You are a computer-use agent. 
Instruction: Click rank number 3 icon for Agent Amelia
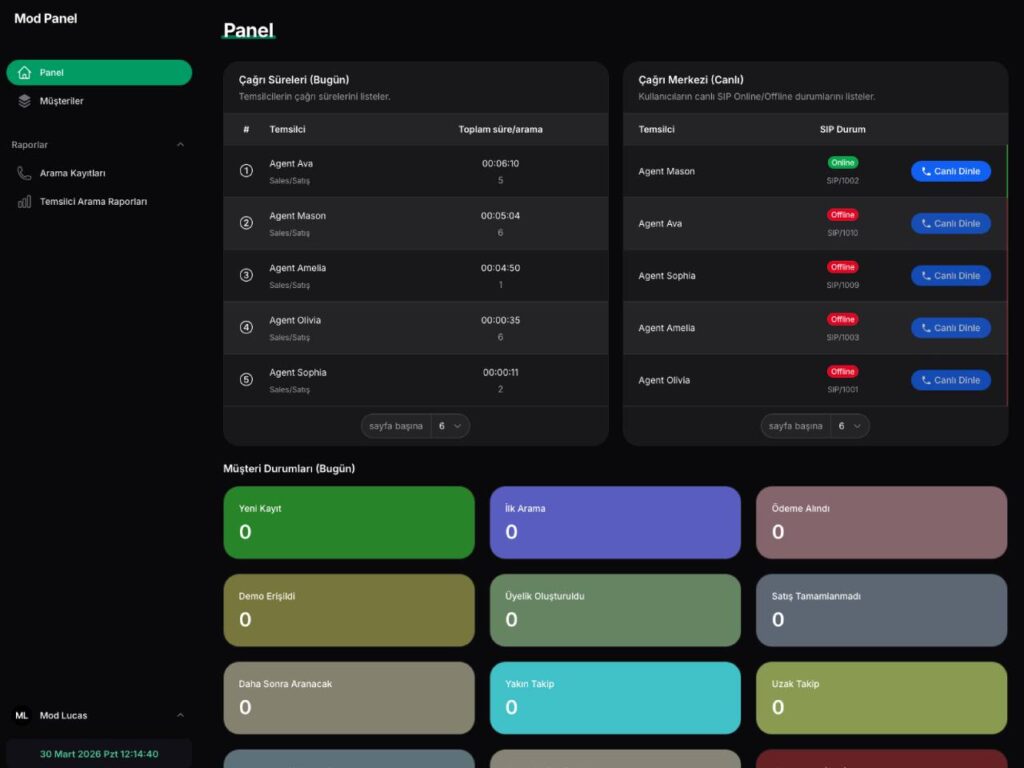(246, 276)
